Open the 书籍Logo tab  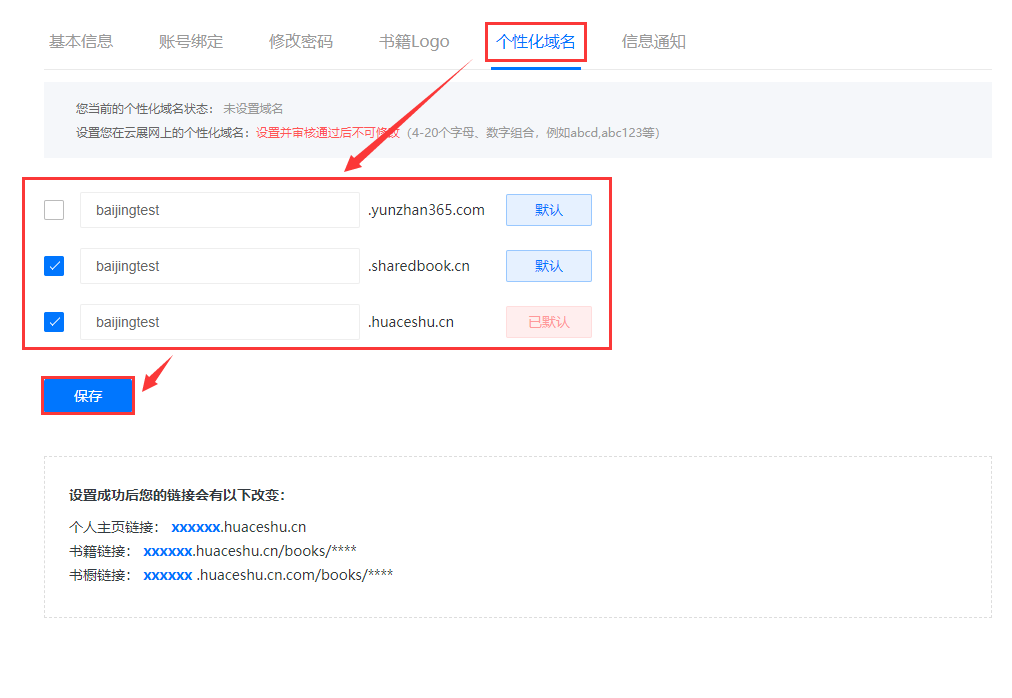[414, 42]
